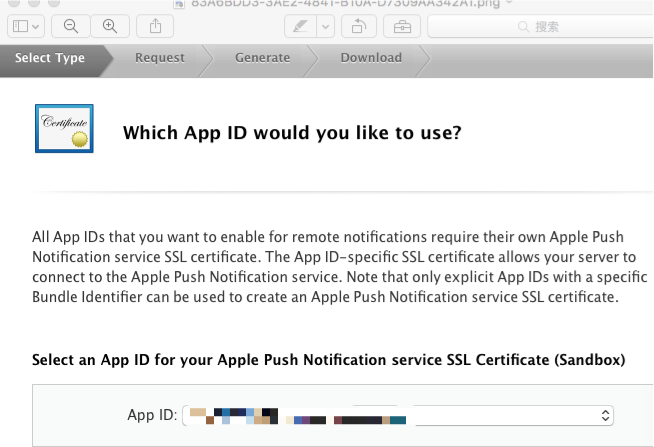This screenshot has height=447, width=654.
Task: Open the sidebar view menu button
Action: click(26, 26)
